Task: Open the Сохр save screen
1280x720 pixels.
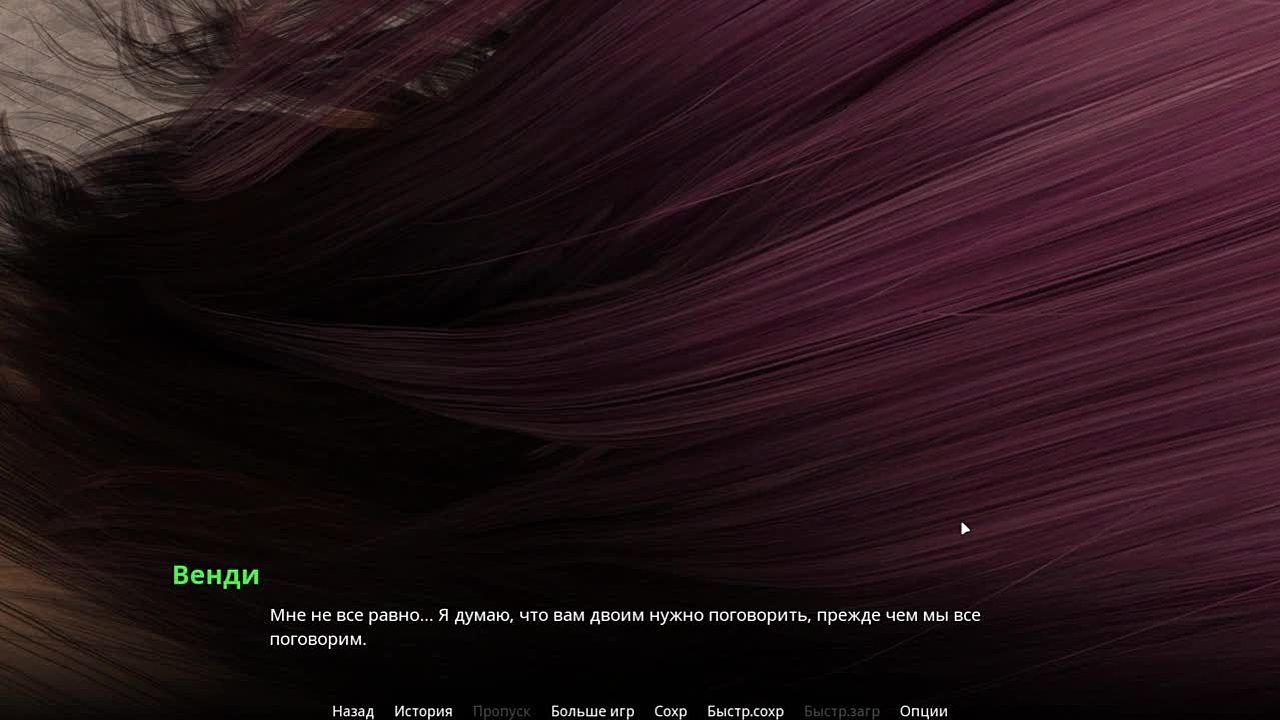Action: click(x=670, y=711)
